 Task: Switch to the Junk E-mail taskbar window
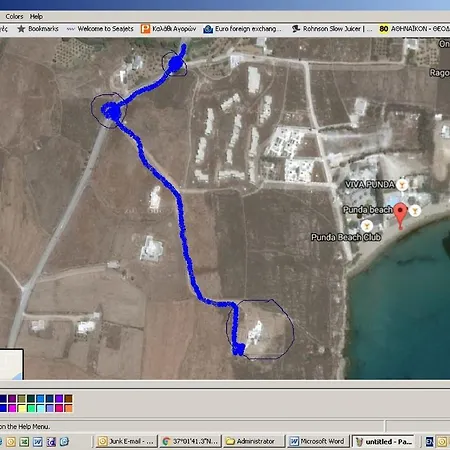click(126, 441)
